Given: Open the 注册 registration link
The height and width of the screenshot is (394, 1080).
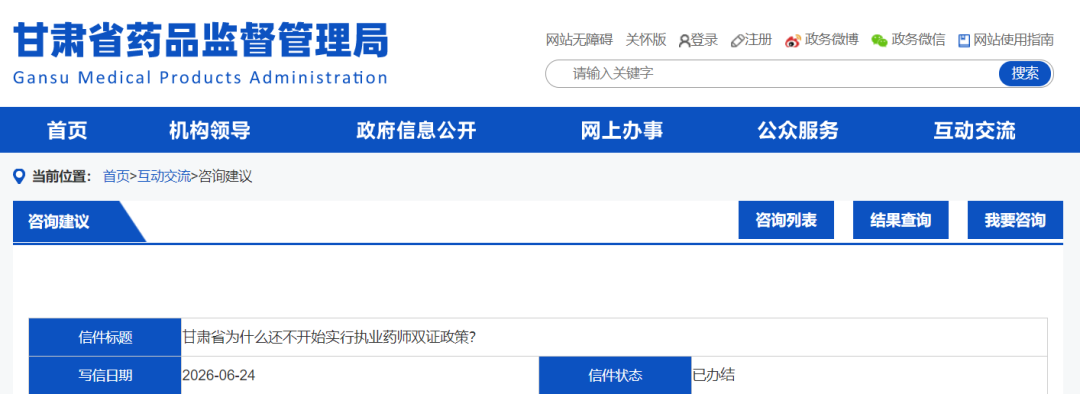Looking at the screenshot, I should coord(758,40).
